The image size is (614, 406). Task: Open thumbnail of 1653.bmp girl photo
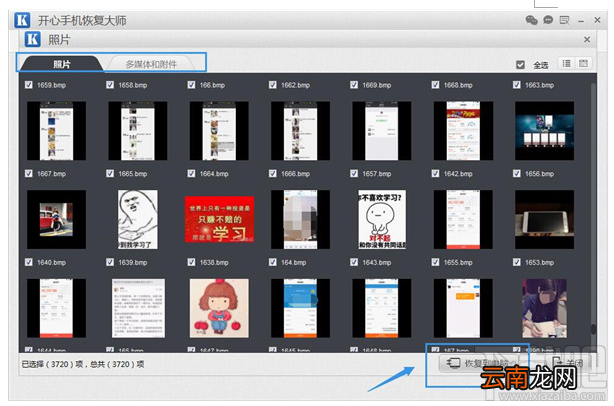pyautogui.click(x=544, y=308)
